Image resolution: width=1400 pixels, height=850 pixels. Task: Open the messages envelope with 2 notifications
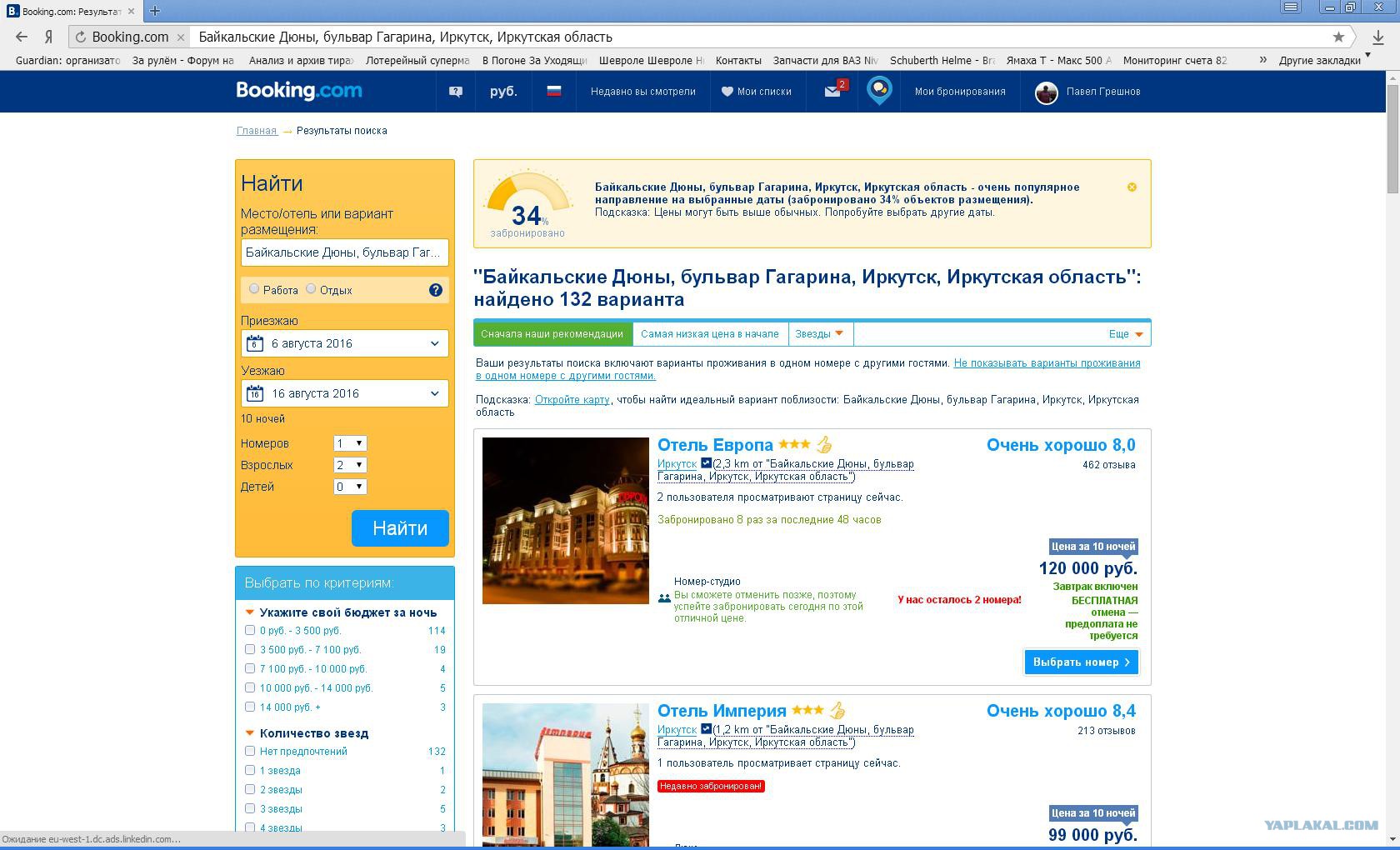[x=834, y=91]
